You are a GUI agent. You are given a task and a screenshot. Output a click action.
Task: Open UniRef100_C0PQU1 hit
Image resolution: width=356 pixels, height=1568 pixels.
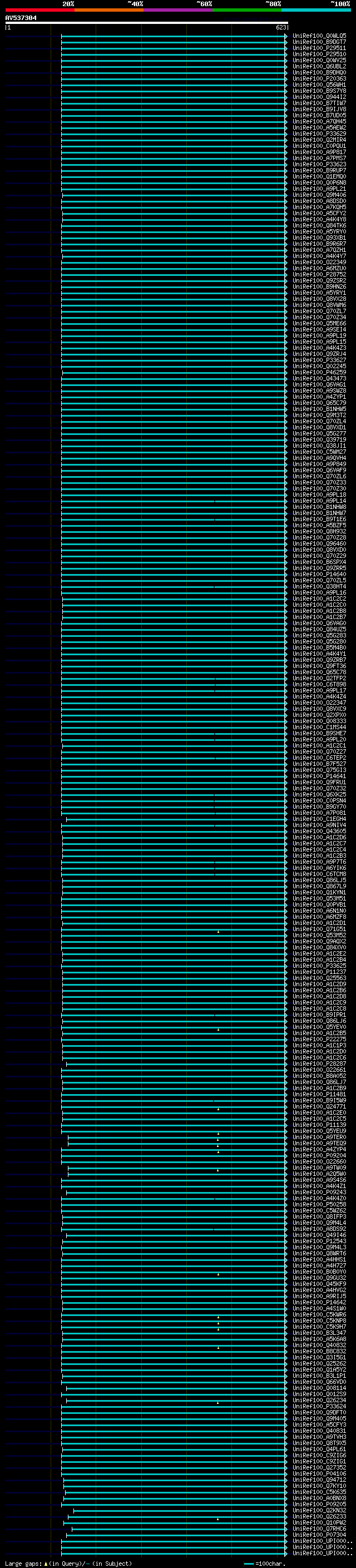319,146
